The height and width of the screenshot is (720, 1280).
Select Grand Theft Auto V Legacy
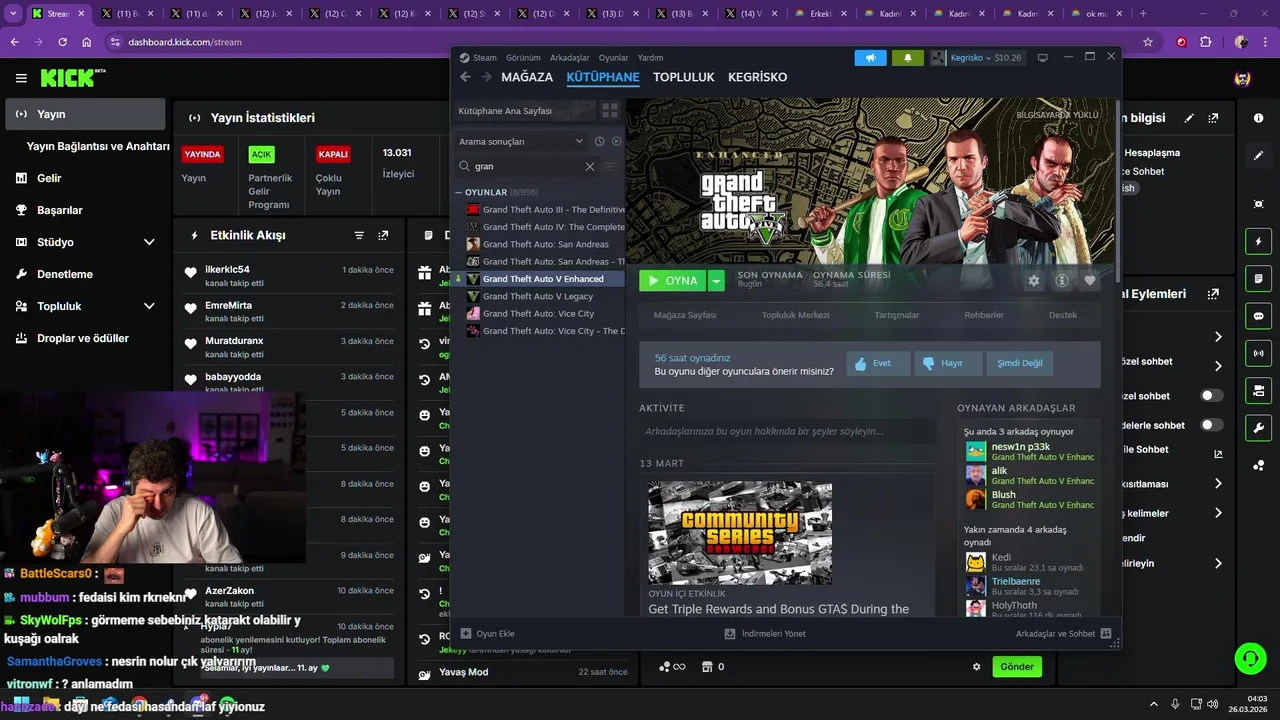(538, 296)
